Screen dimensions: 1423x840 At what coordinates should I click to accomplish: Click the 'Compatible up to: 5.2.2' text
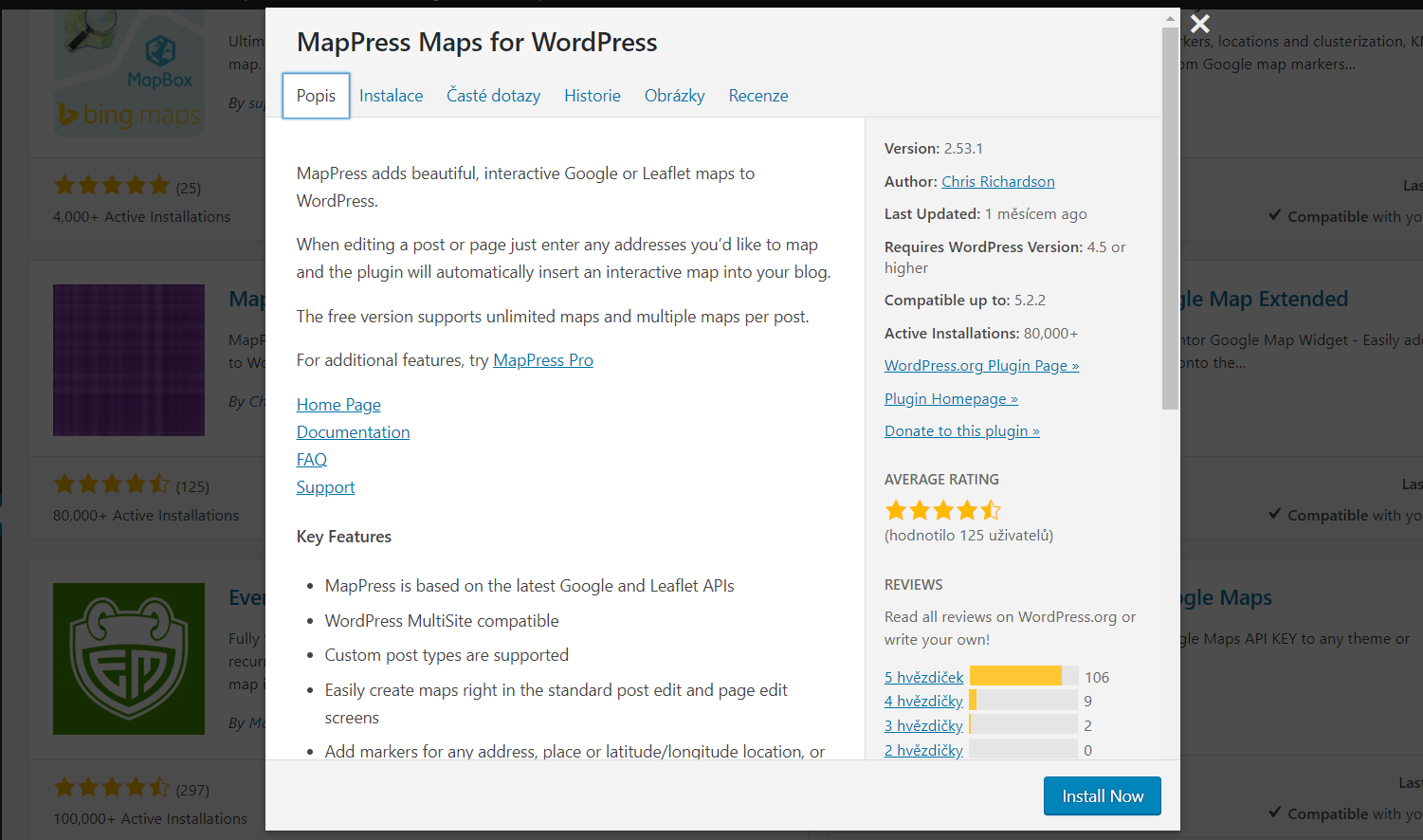[x=965, y=301]
